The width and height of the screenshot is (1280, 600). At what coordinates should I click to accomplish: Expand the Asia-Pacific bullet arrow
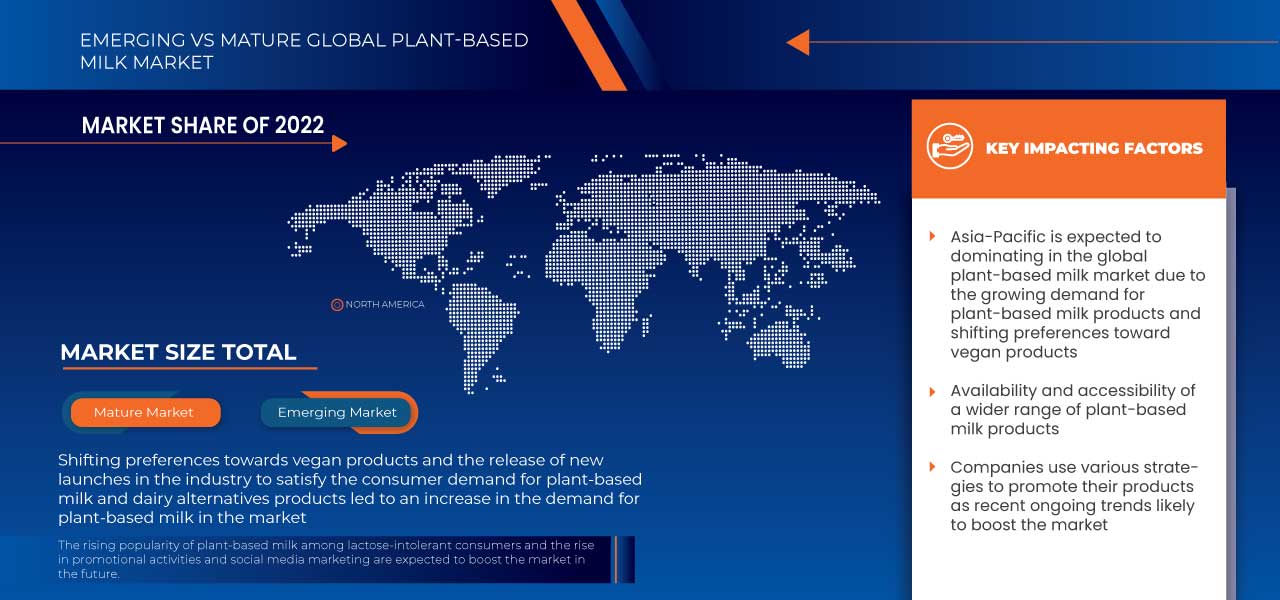point(933,237)
